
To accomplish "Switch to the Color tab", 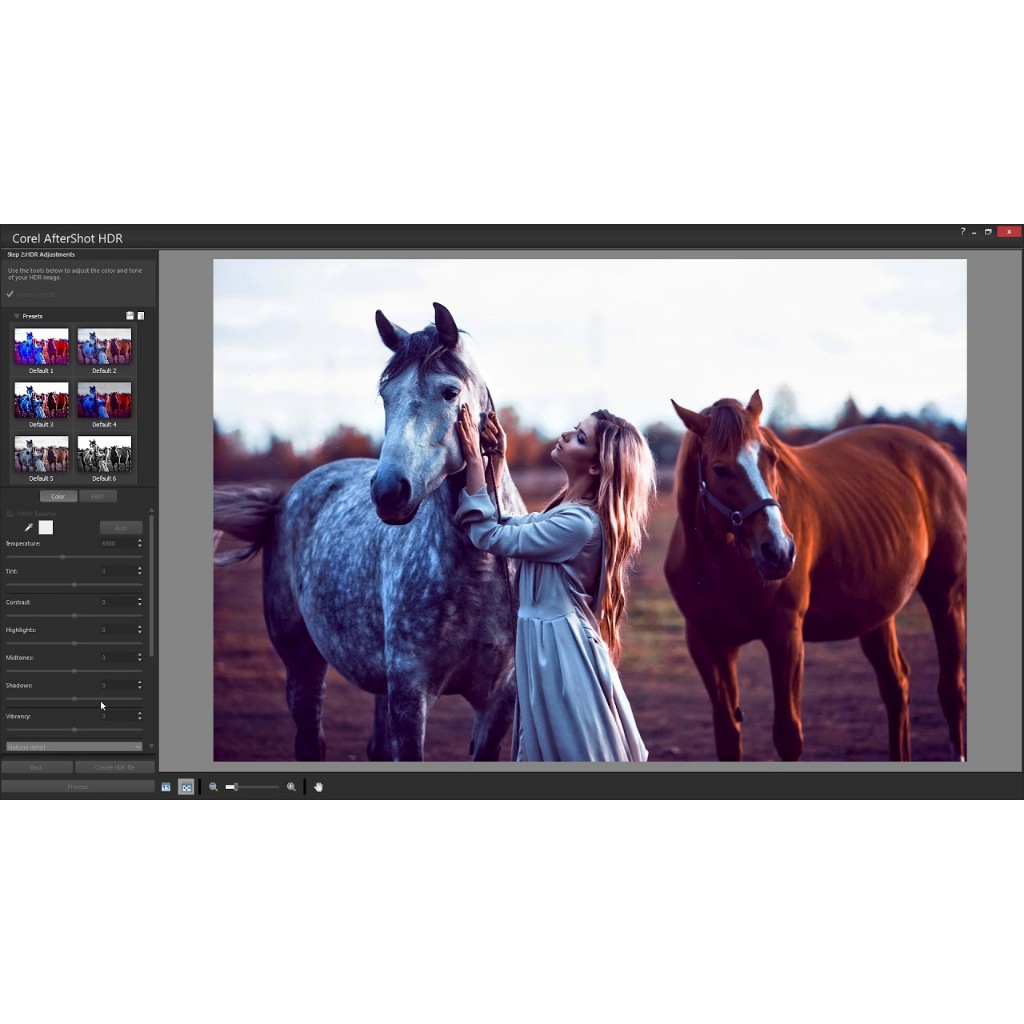I will click(x=58, y=496).
